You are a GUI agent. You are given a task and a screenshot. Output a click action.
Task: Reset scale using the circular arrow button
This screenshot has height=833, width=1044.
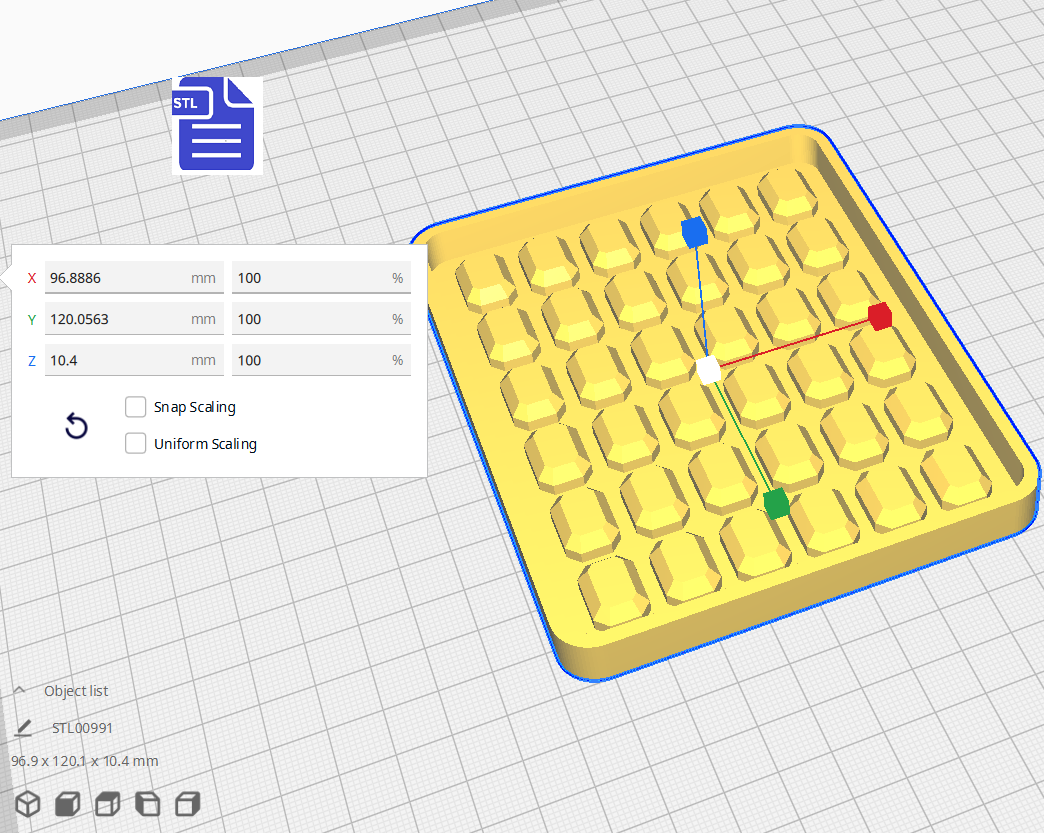coord(77,426)
